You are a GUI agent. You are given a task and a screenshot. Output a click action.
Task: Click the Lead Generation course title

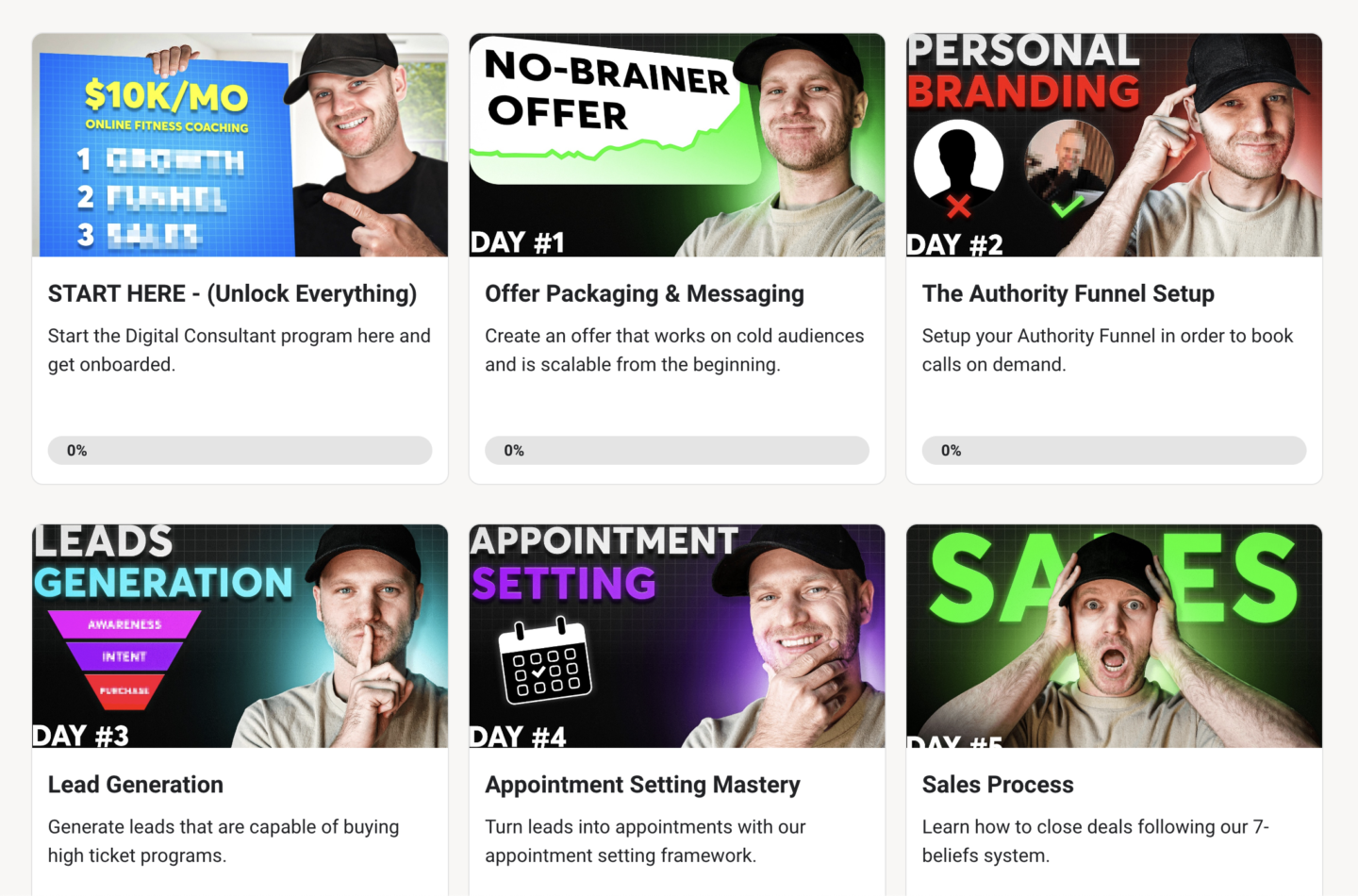(136, 785)
